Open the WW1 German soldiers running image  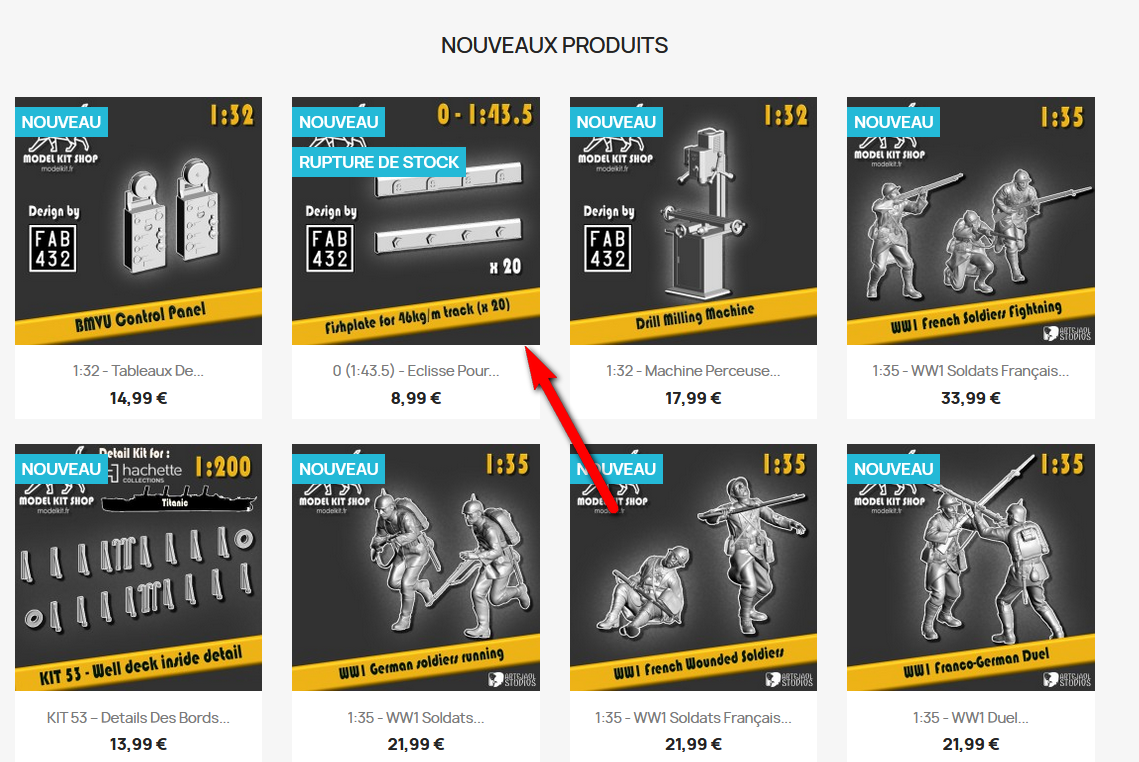pos(416,567)
